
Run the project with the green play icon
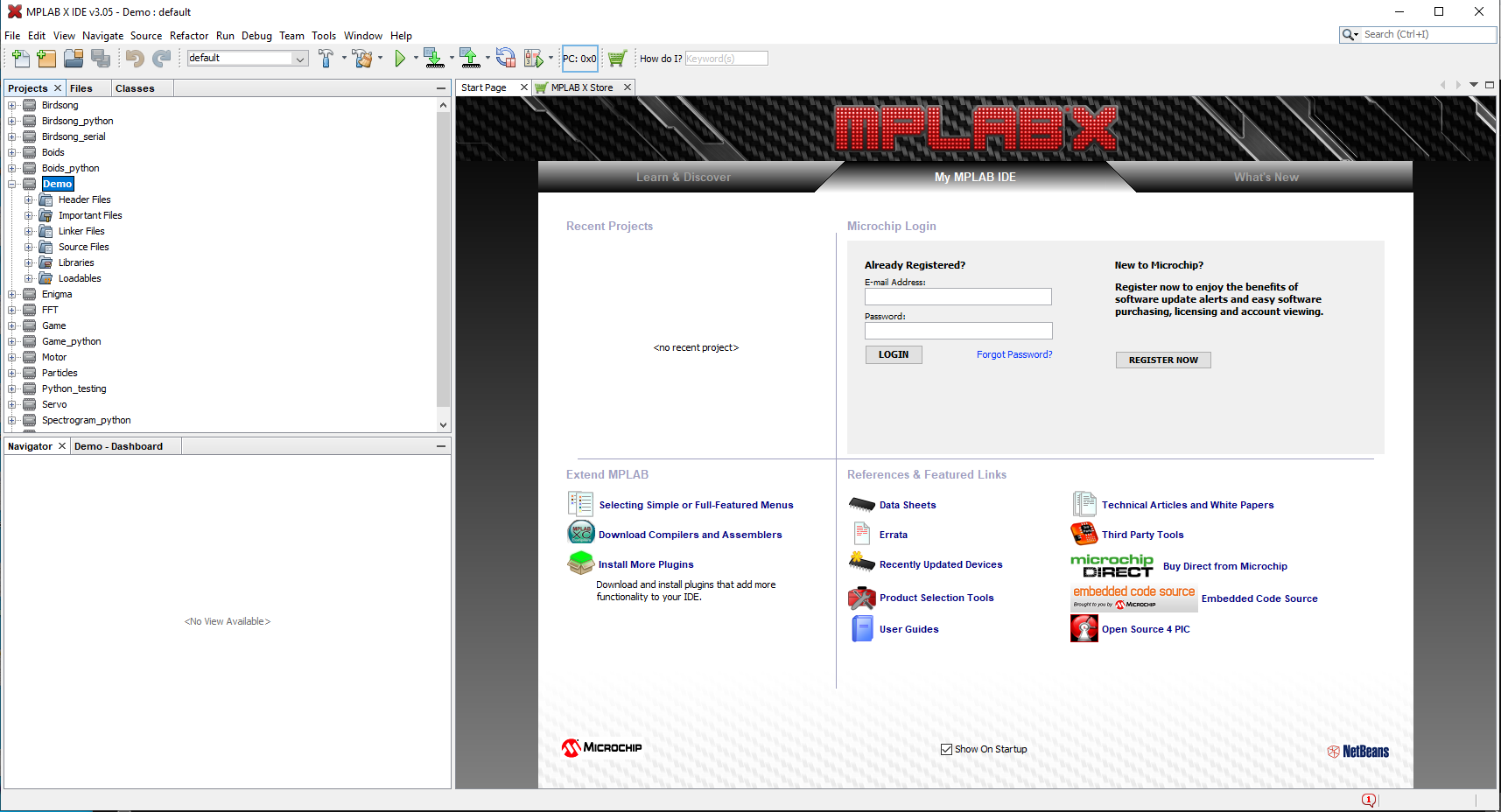[x=400, y=59]
